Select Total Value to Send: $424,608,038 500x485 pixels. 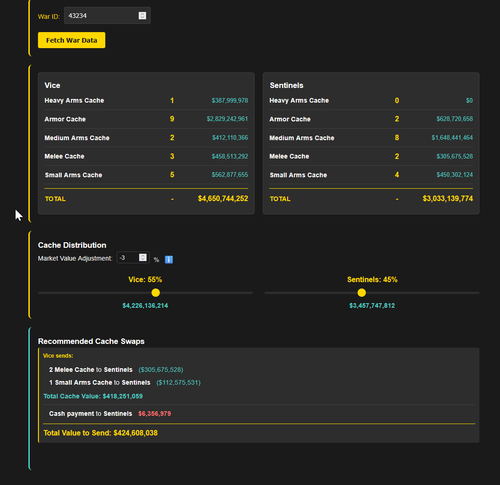click(100, 433)
